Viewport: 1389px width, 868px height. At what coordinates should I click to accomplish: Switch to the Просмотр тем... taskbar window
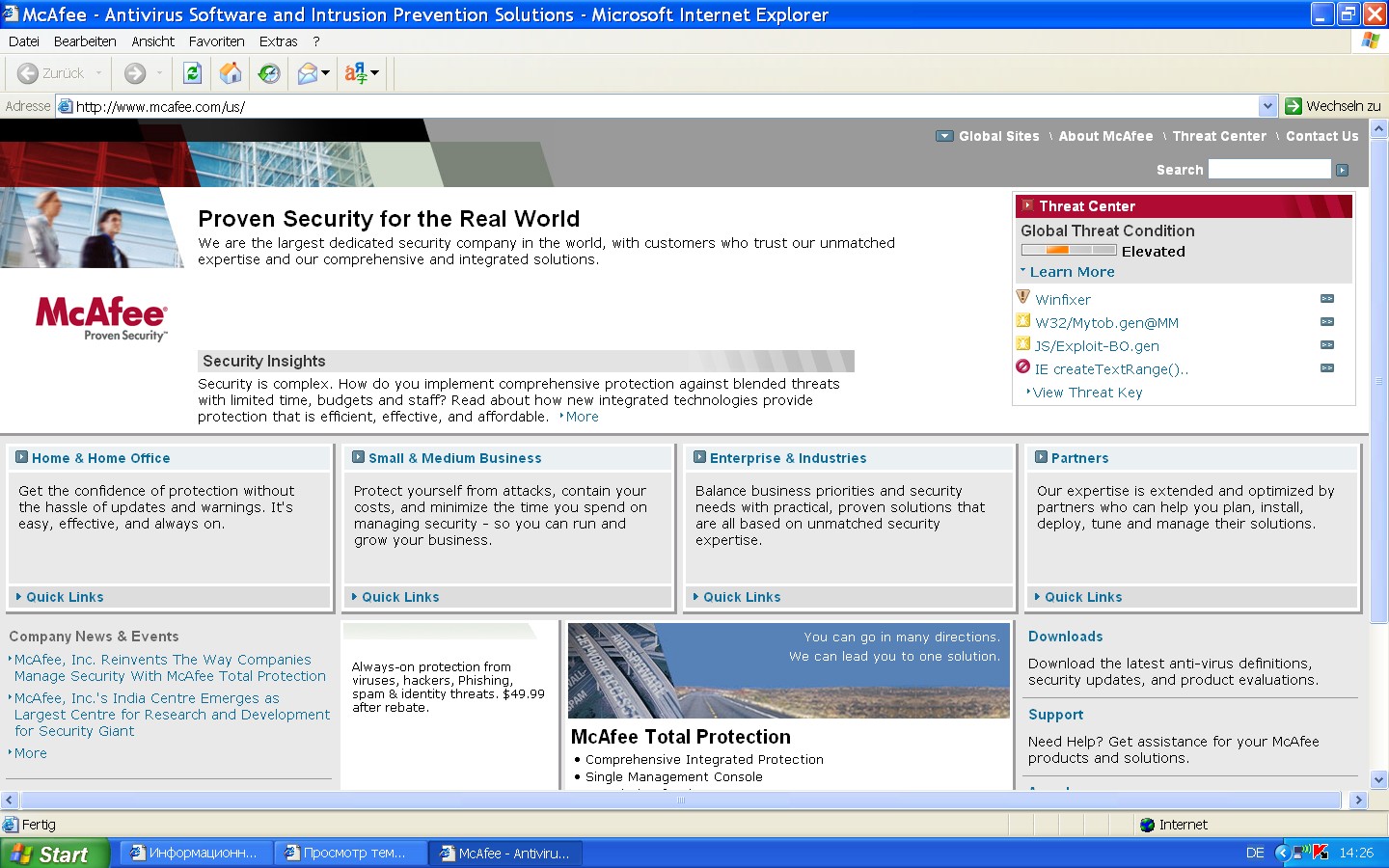[x=349, y=854]
